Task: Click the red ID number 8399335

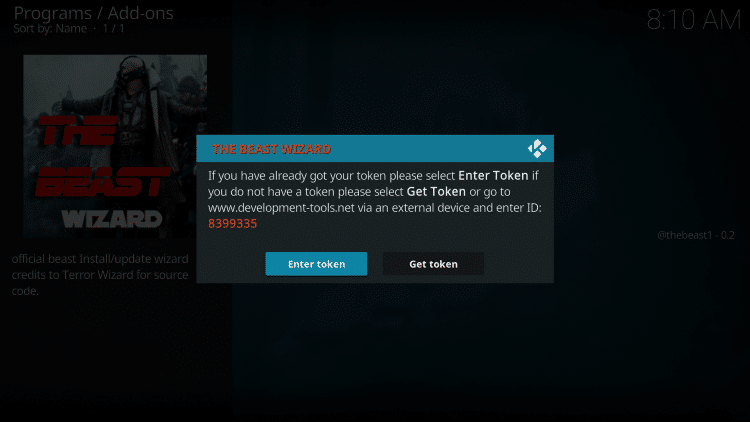Action: point(232,223)
